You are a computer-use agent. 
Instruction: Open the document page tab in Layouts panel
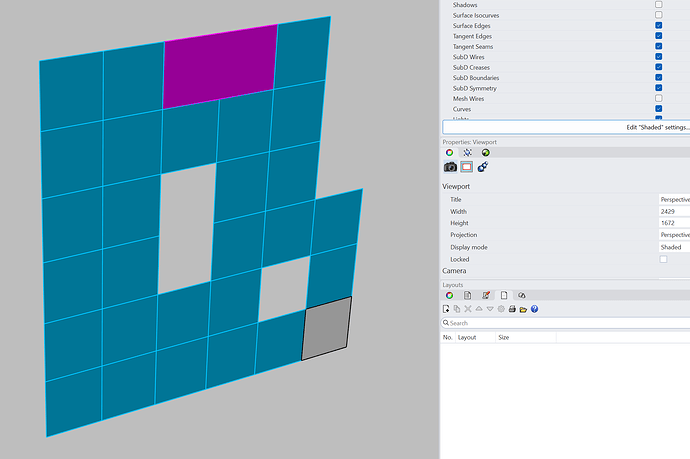tap(467, 295)
